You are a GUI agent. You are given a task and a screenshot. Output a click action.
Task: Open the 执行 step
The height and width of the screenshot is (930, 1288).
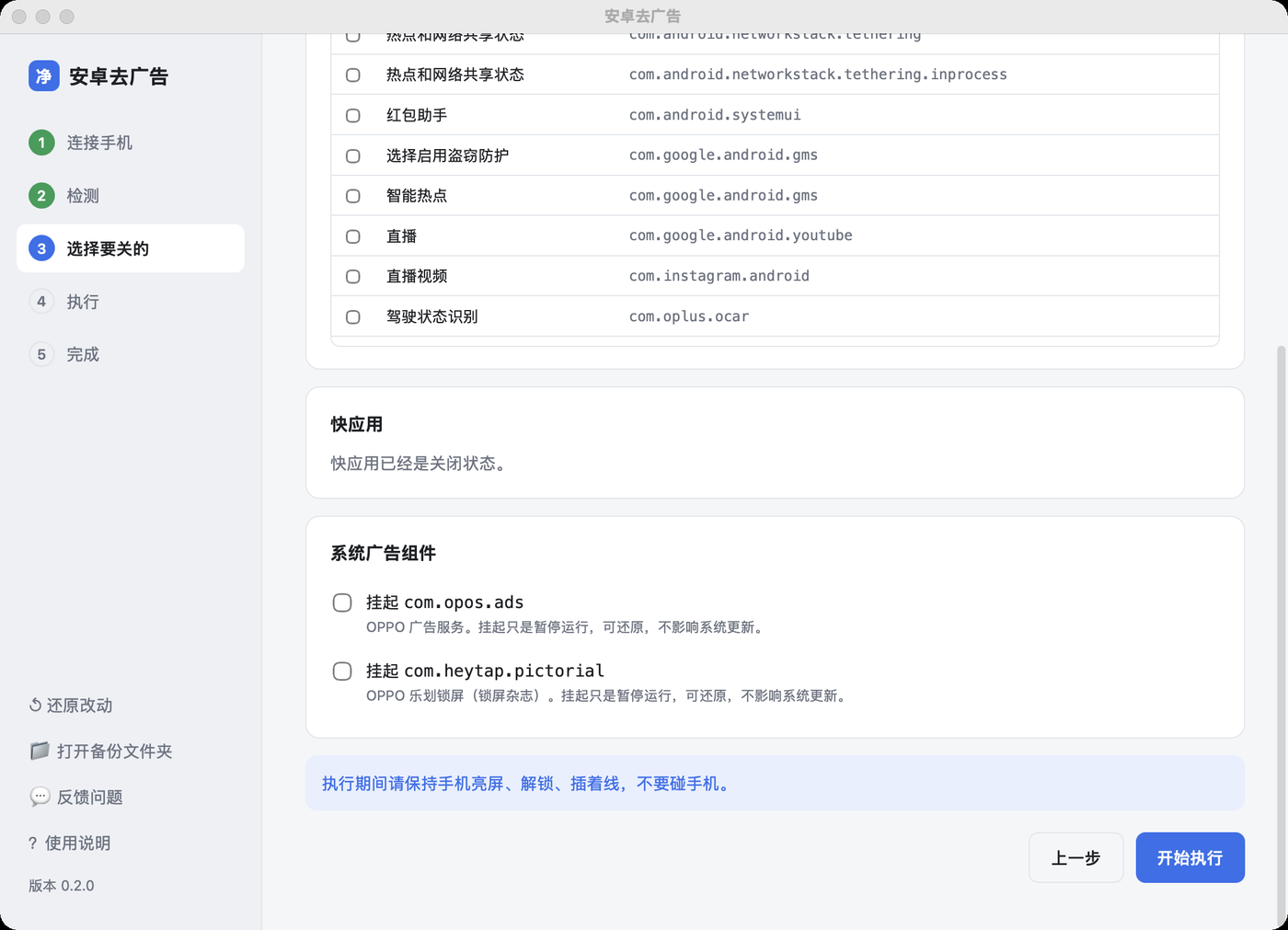point(131,301)
